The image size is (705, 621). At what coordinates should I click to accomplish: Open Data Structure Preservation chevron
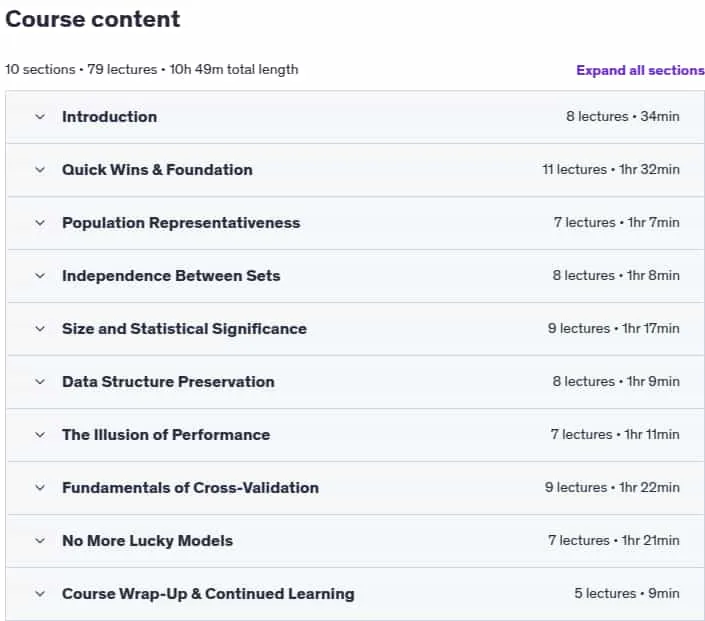pyautogui.click(x=40, y=382)
